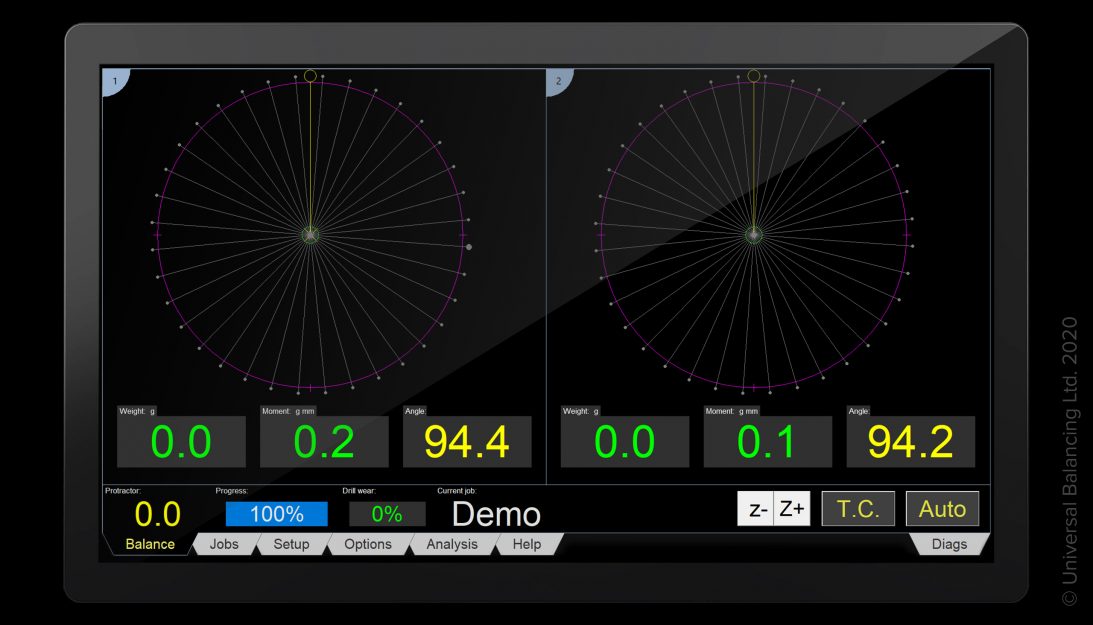Image resolution: width=1093 pixels, height=625 pixels.
Task: Select yellow circle marker atop plane 1 plot
Action: (x=310, y=75)
